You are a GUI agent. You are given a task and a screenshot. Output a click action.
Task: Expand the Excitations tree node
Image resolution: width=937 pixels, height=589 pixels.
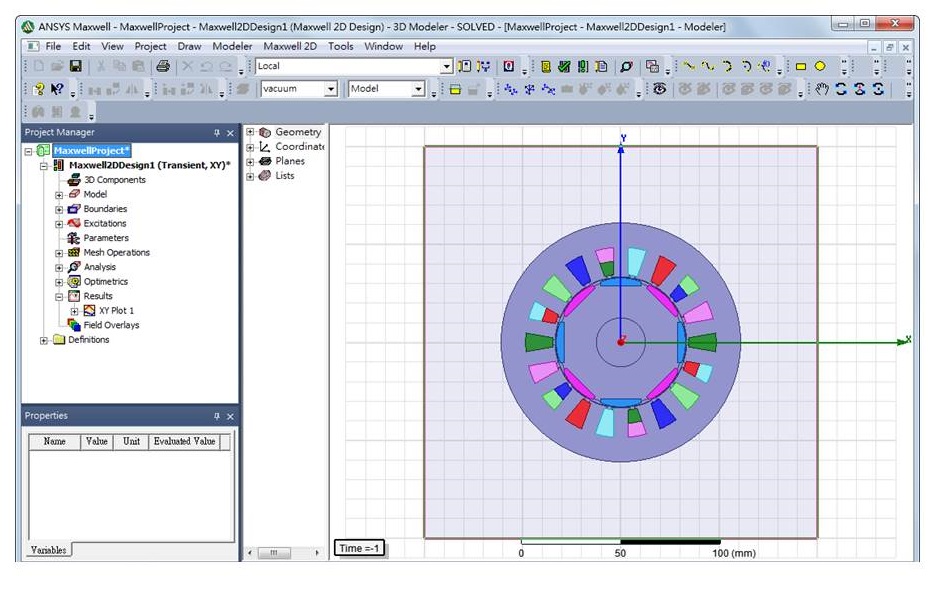(60, 224)
